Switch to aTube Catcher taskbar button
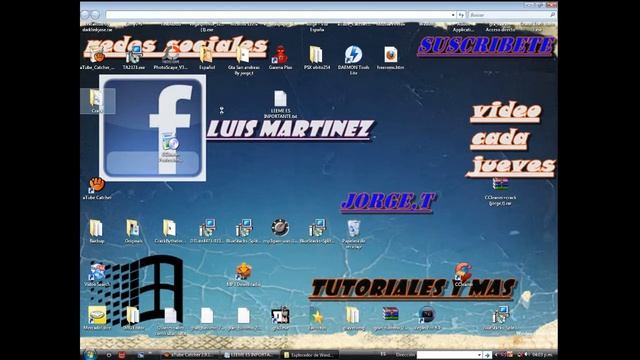This screenshot has height=360, width=640. [190, 355]
